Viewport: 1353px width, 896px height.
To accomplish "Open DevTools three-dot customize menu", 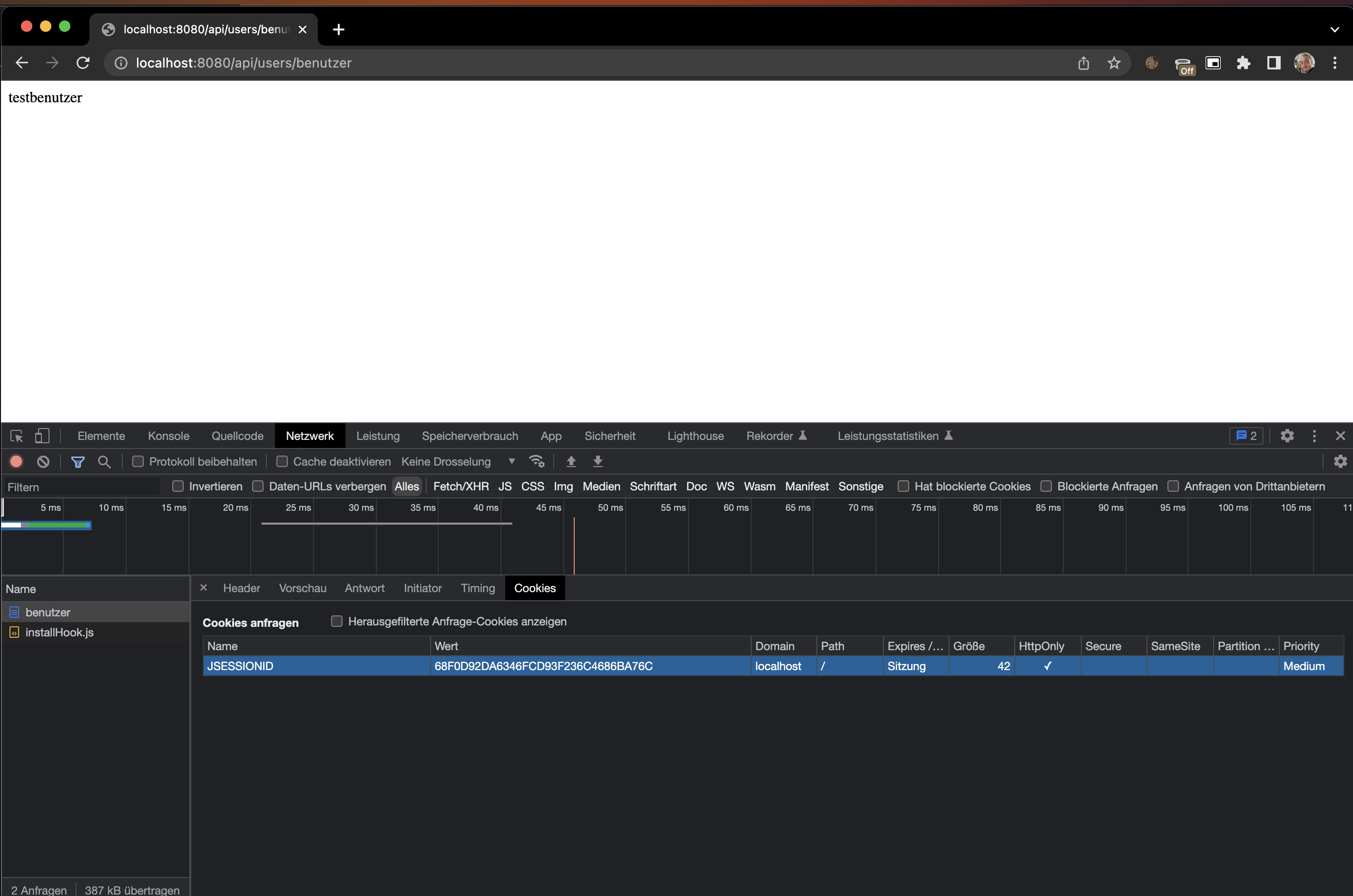I will (1314, 436).
